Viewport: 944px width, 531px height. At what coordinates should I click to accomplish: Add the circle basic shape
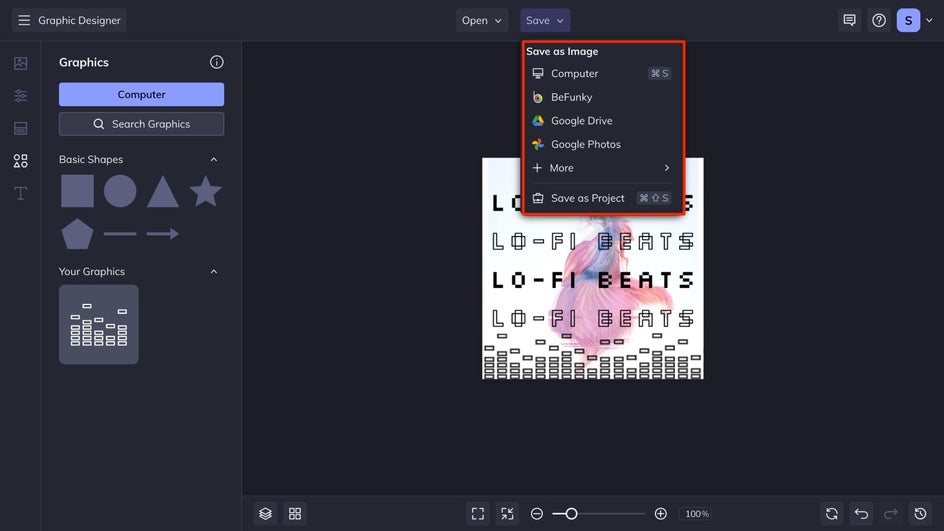pos(120,191)
